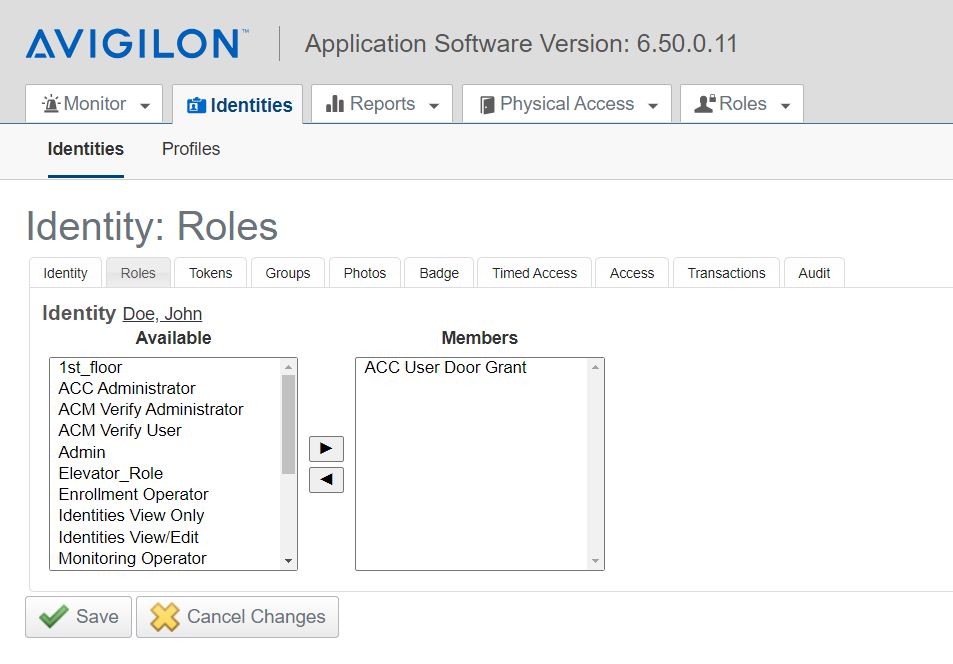The width and height of the screenshot is (953, 664).
Task: Click the Reports bar chart icon
Action: click(x=335, y=104)
